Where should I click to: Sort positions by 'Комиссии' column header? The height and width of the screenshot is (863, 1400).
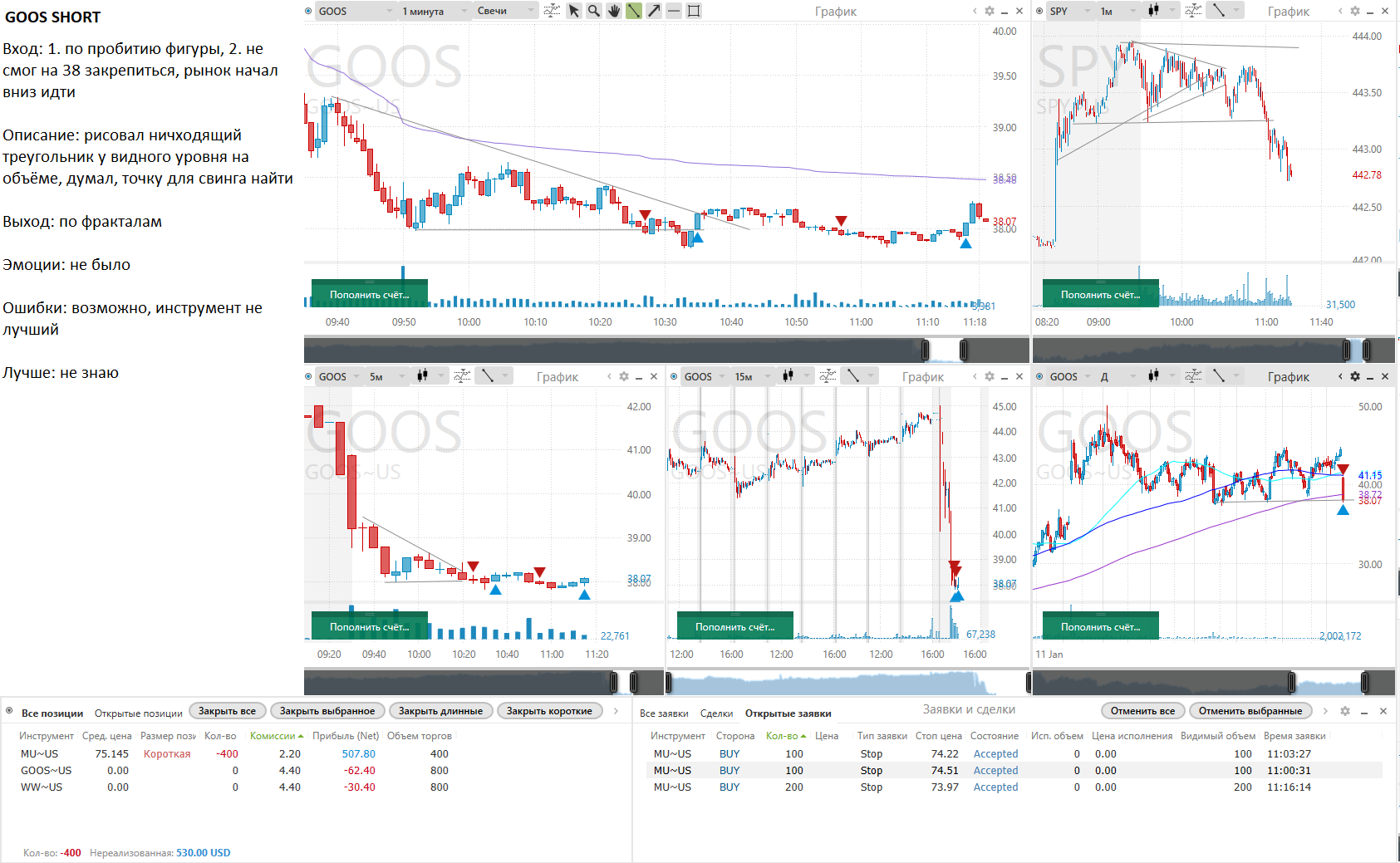pos(276,736)
